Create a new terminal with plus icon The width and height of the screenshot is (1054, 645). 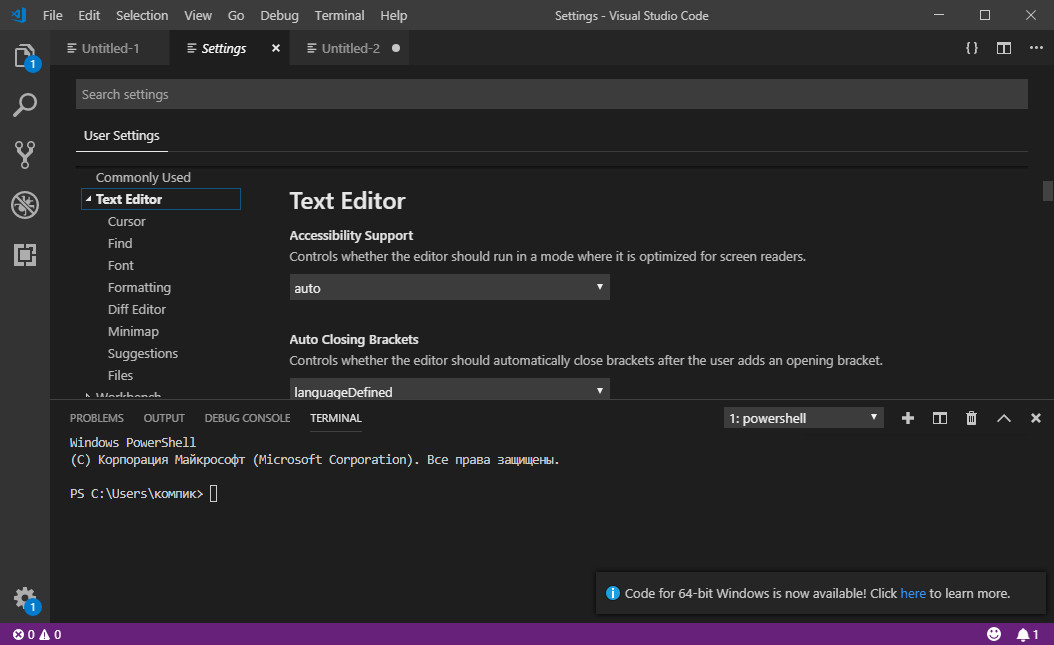tap(907, 418)
